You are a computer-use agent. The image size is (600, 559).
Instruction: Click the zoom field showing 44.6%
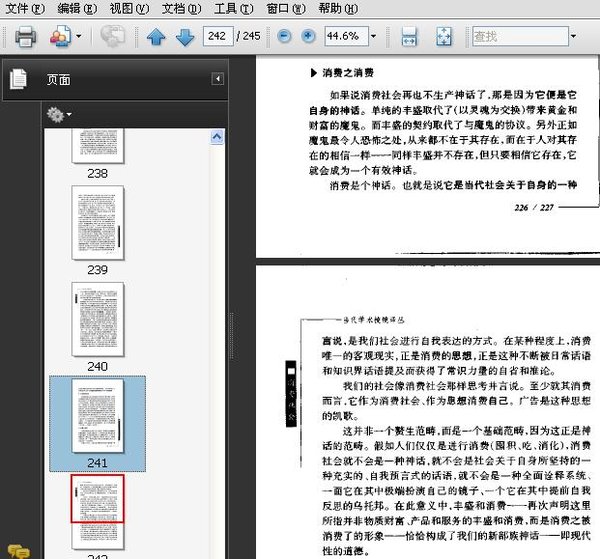(x=346, y=36)
